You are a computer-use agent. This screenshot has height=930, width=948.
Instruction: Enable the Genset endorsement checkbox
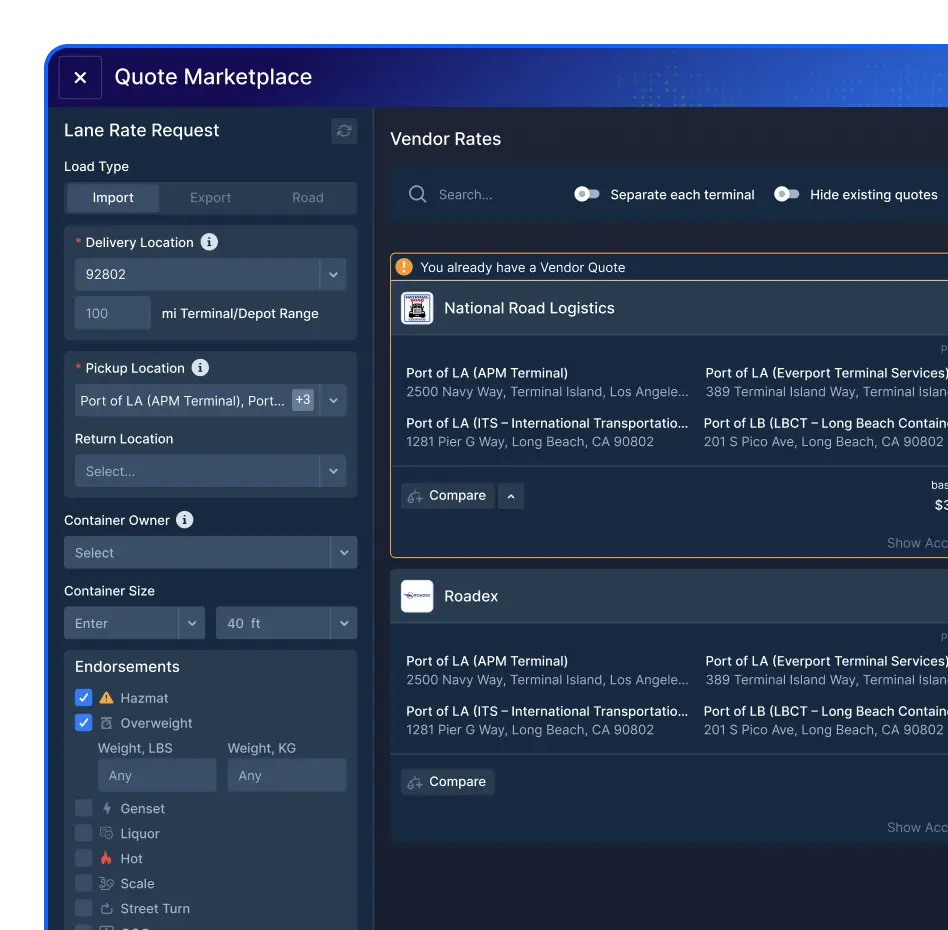point(84,808)
